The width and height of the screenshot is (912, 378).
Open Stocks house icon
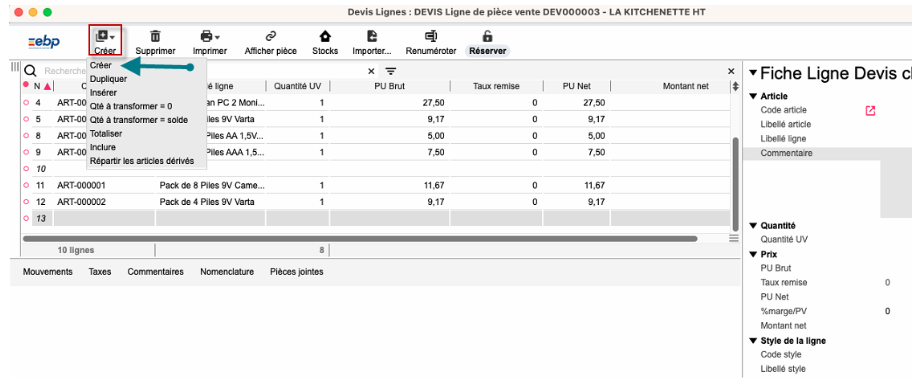325,37
